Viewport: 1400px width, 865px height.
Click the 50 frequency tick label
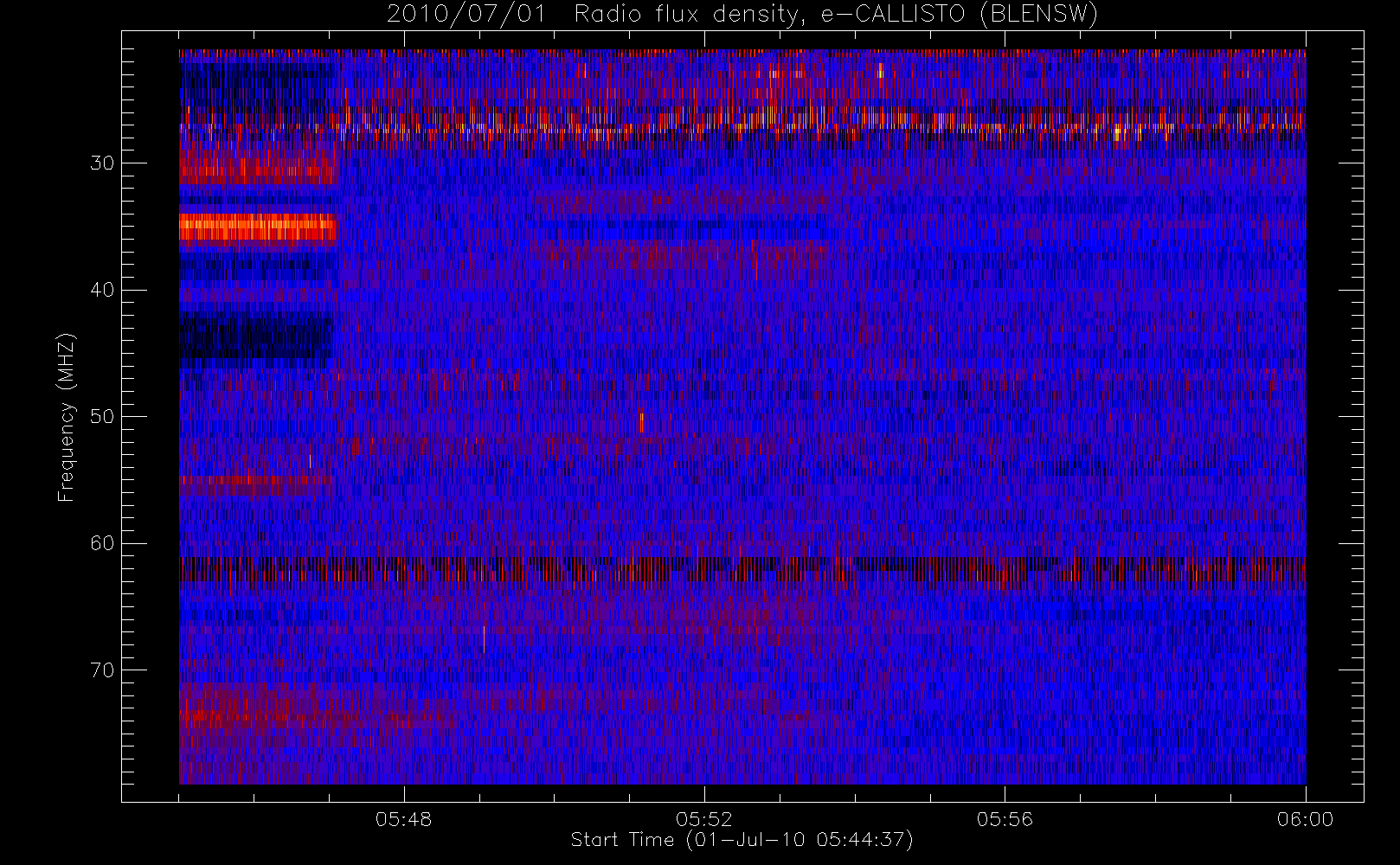(x=102, y=416)
